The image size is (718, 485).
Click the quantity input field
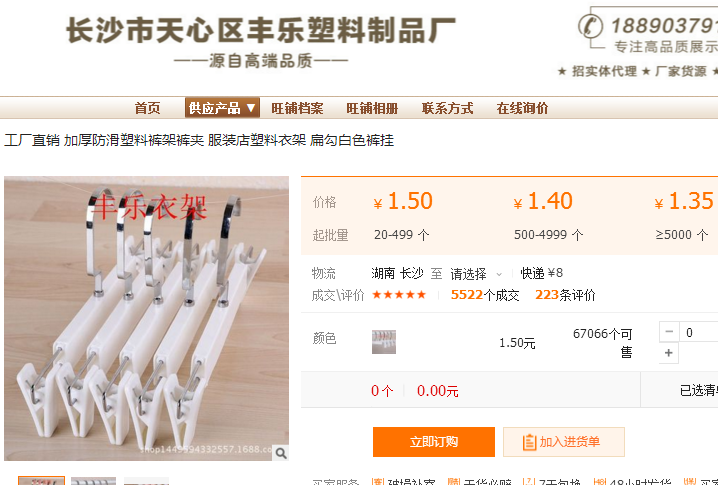pos(698,332)
